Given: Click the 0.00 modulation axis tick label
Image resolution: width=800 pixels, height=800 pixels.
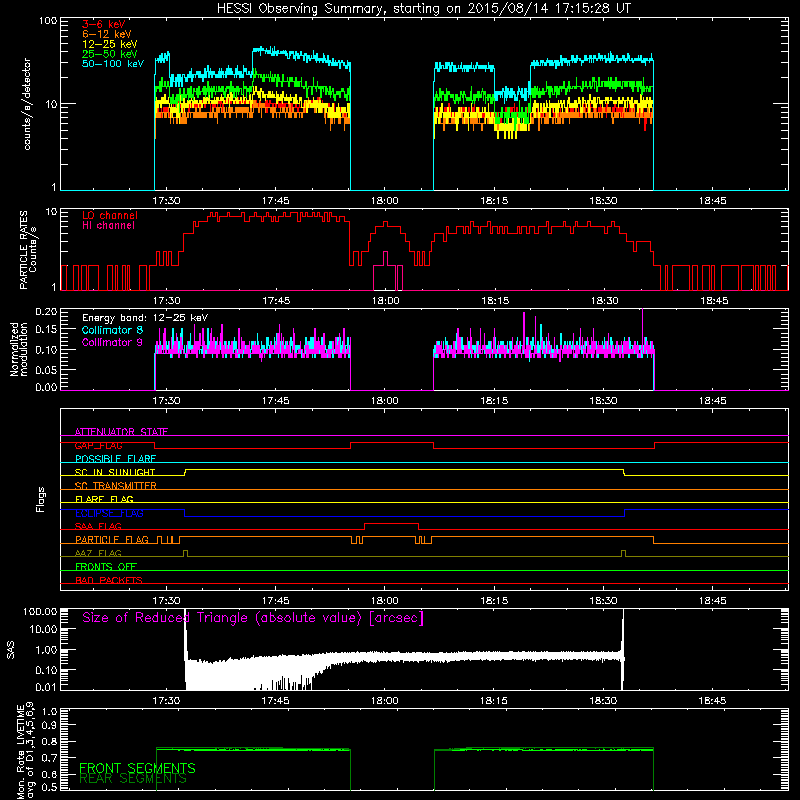Looking at the screenshot, I should coord(46,387).
